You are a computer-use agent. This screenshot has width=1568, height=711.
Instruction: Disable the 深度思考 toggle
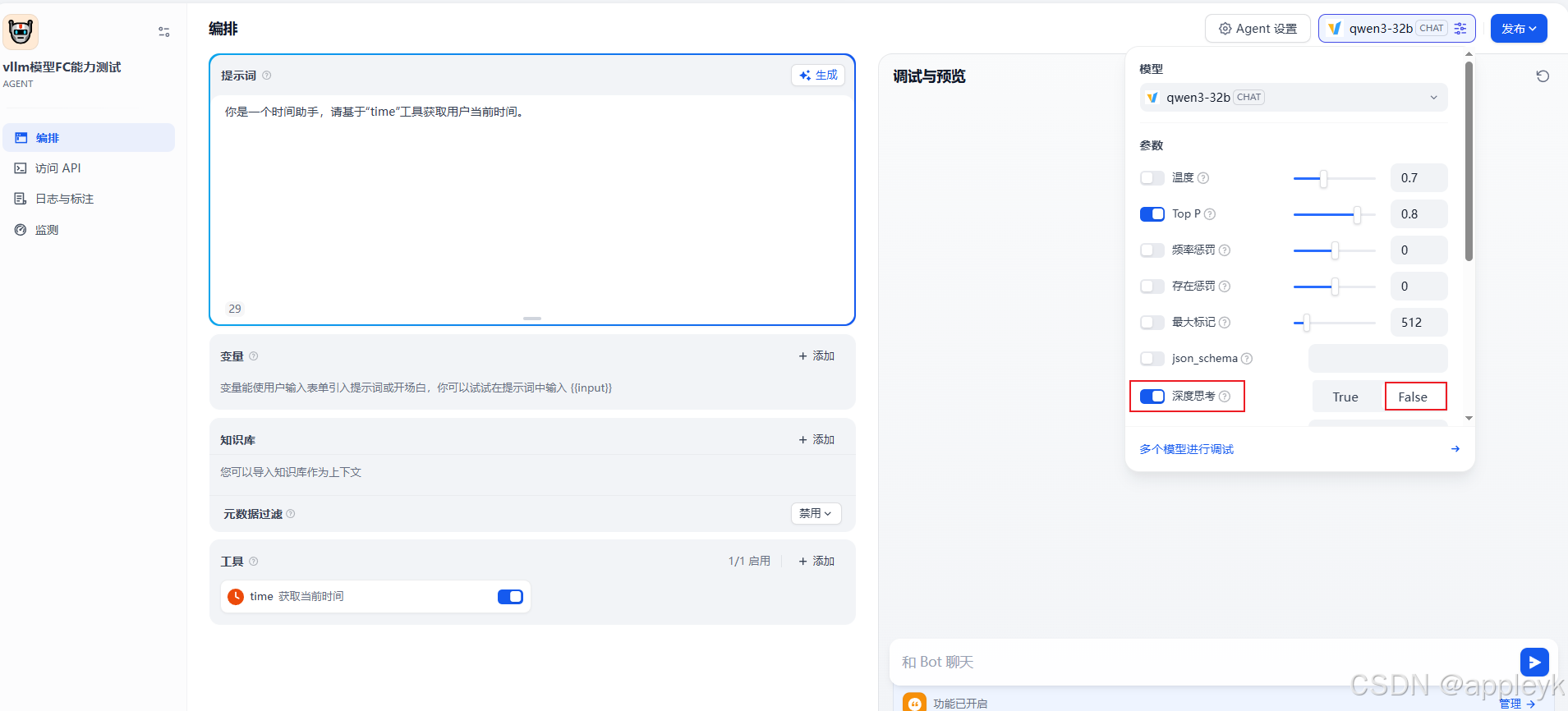pos(1152,397)
